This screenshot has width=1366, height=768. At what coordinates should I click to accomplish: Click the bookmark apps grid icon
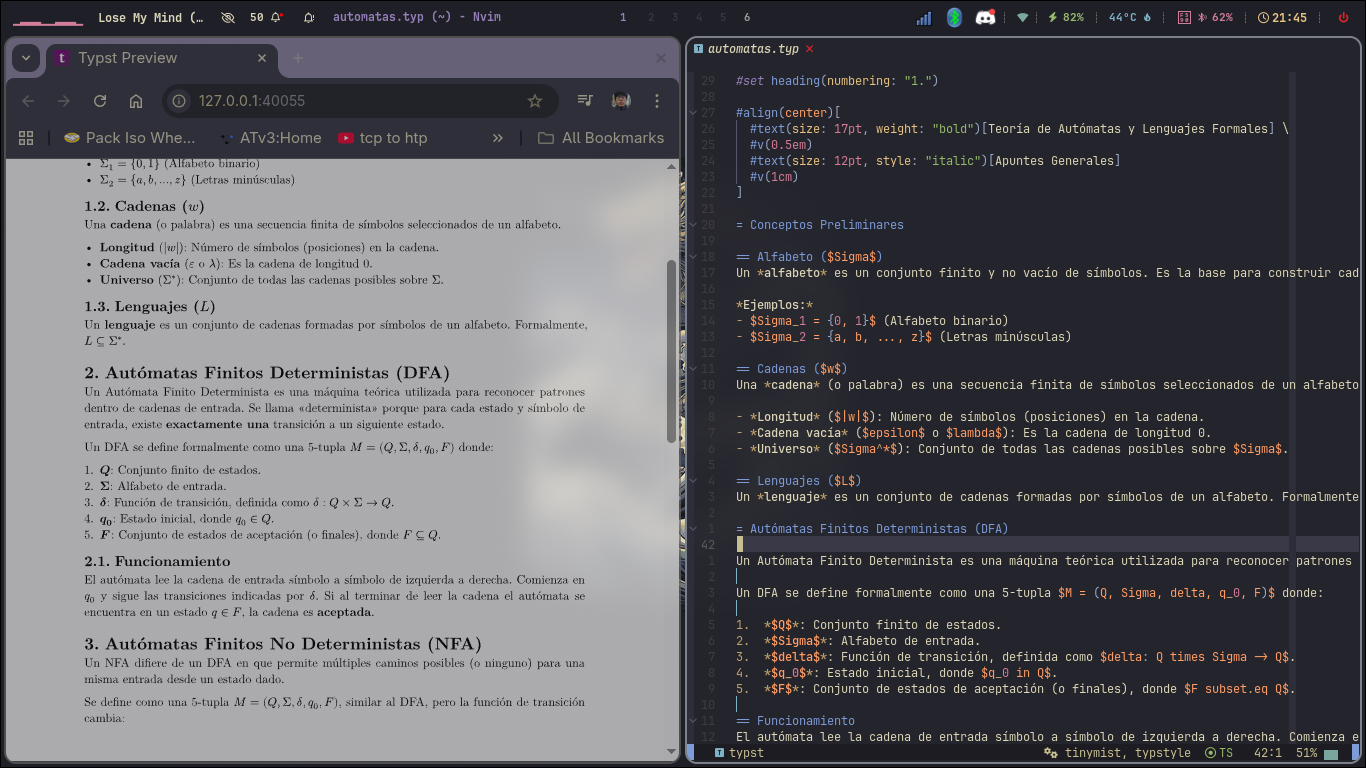[26, 138]
